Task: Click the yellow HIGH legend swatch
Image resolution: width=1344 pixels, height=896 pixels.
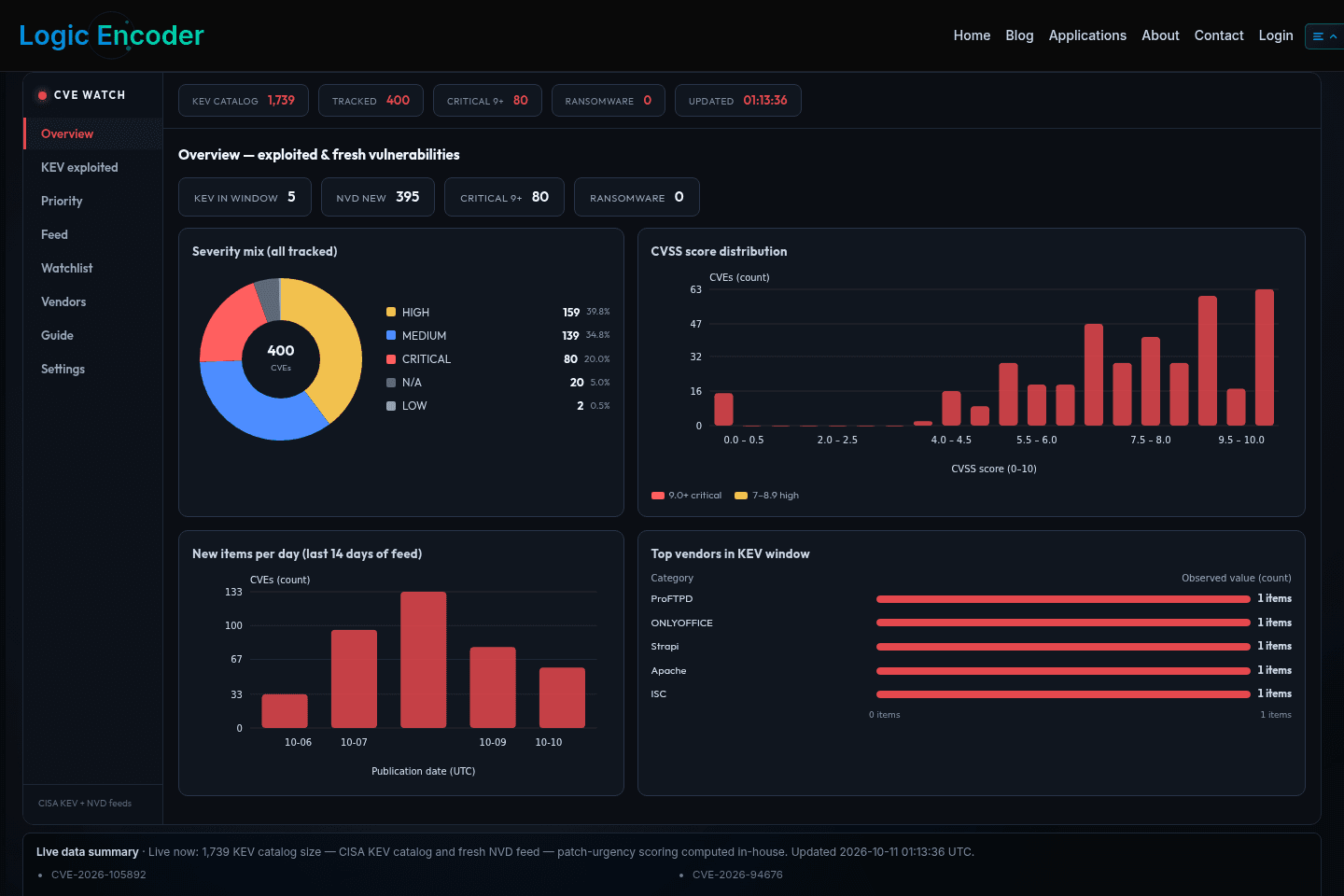Action: coord(391,312)
